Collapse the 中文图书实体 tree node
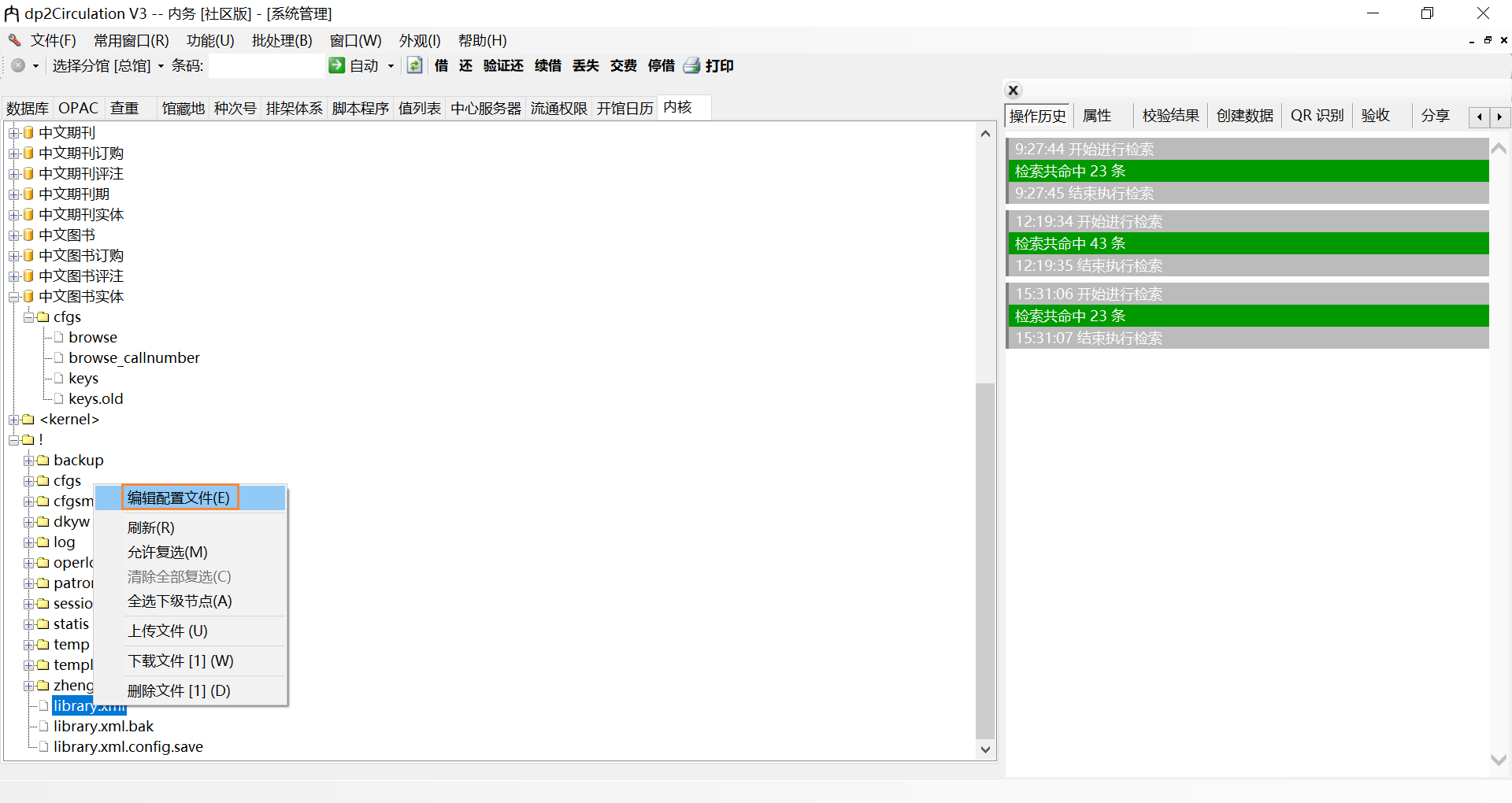 click(13, 296)
